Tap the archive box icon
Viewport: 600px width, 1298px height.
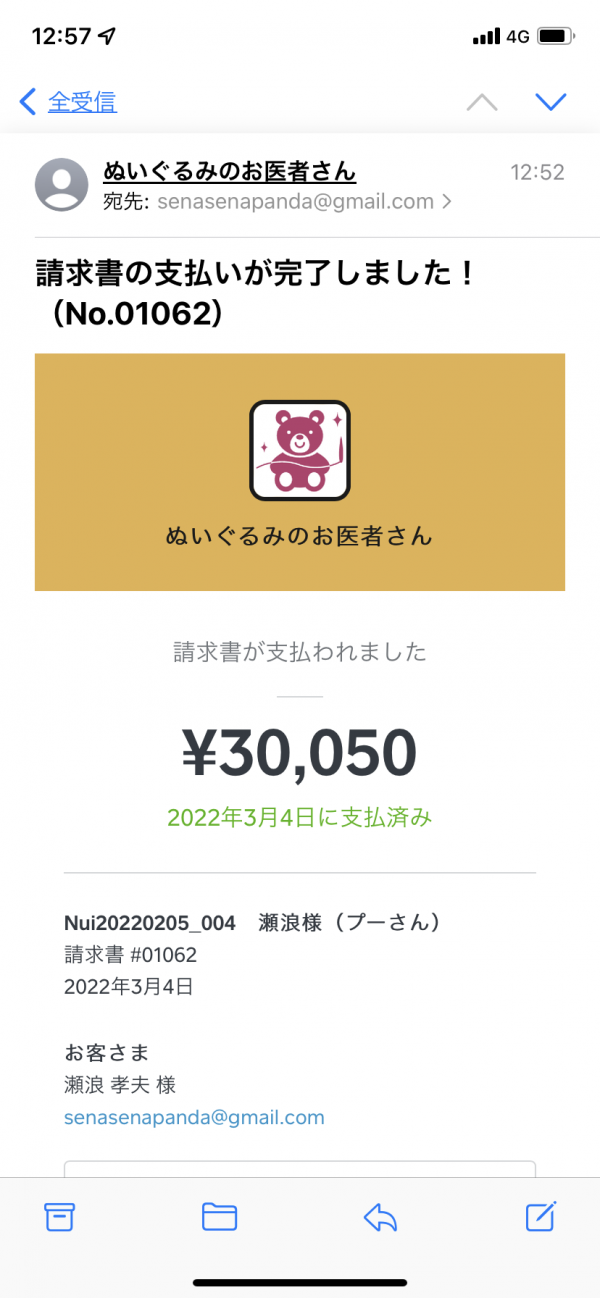point(60,1216)
